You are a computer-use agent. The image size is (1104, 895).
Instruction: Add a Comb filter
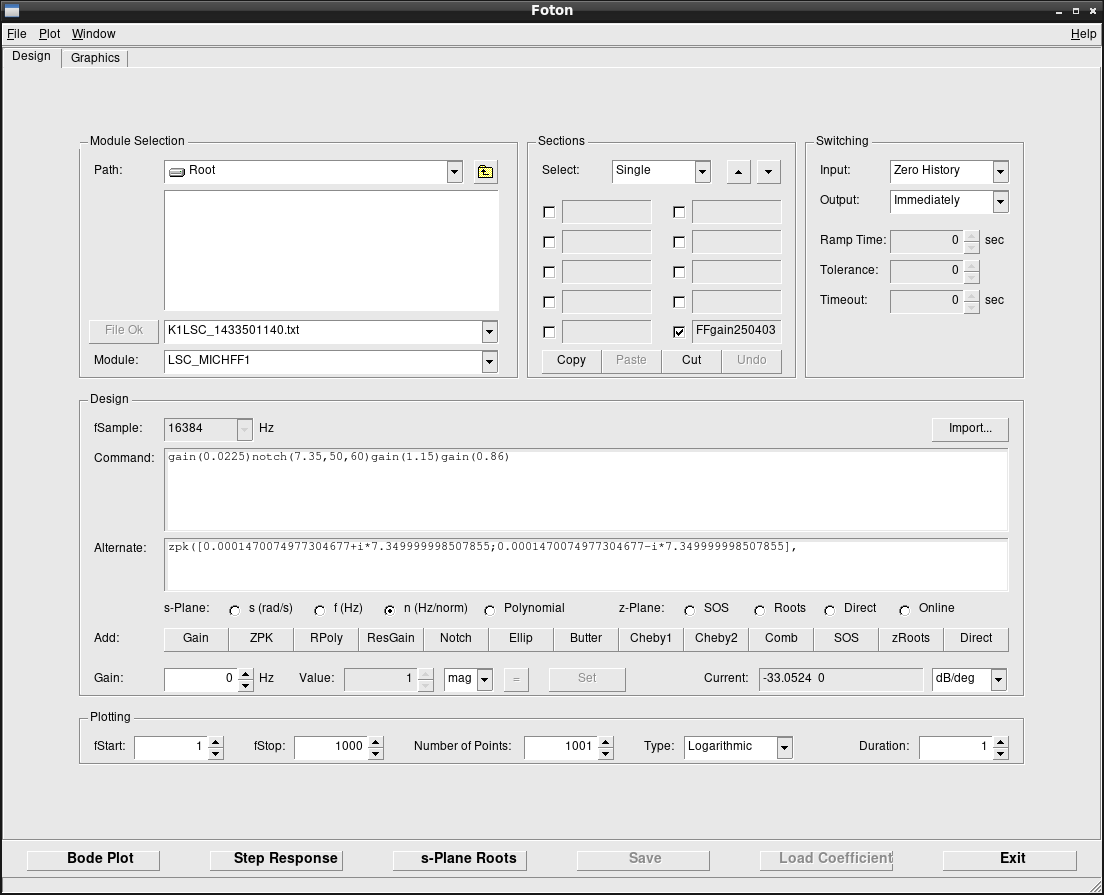(x=781, y=639)
